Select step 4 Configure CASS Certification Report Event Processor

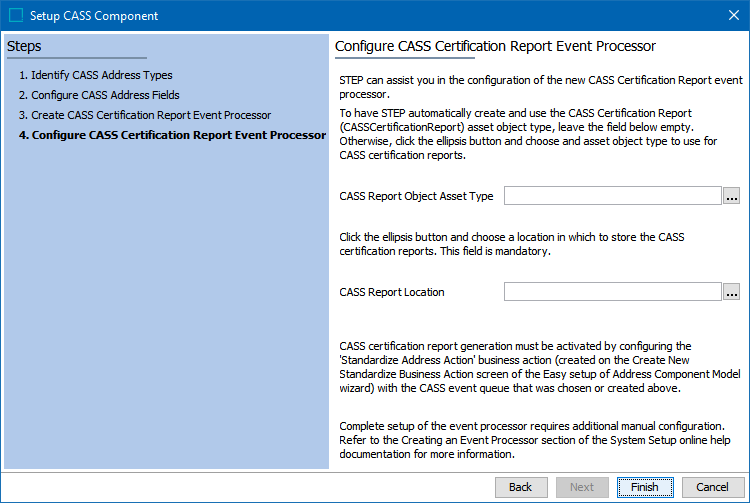click(x=172, y=135)
